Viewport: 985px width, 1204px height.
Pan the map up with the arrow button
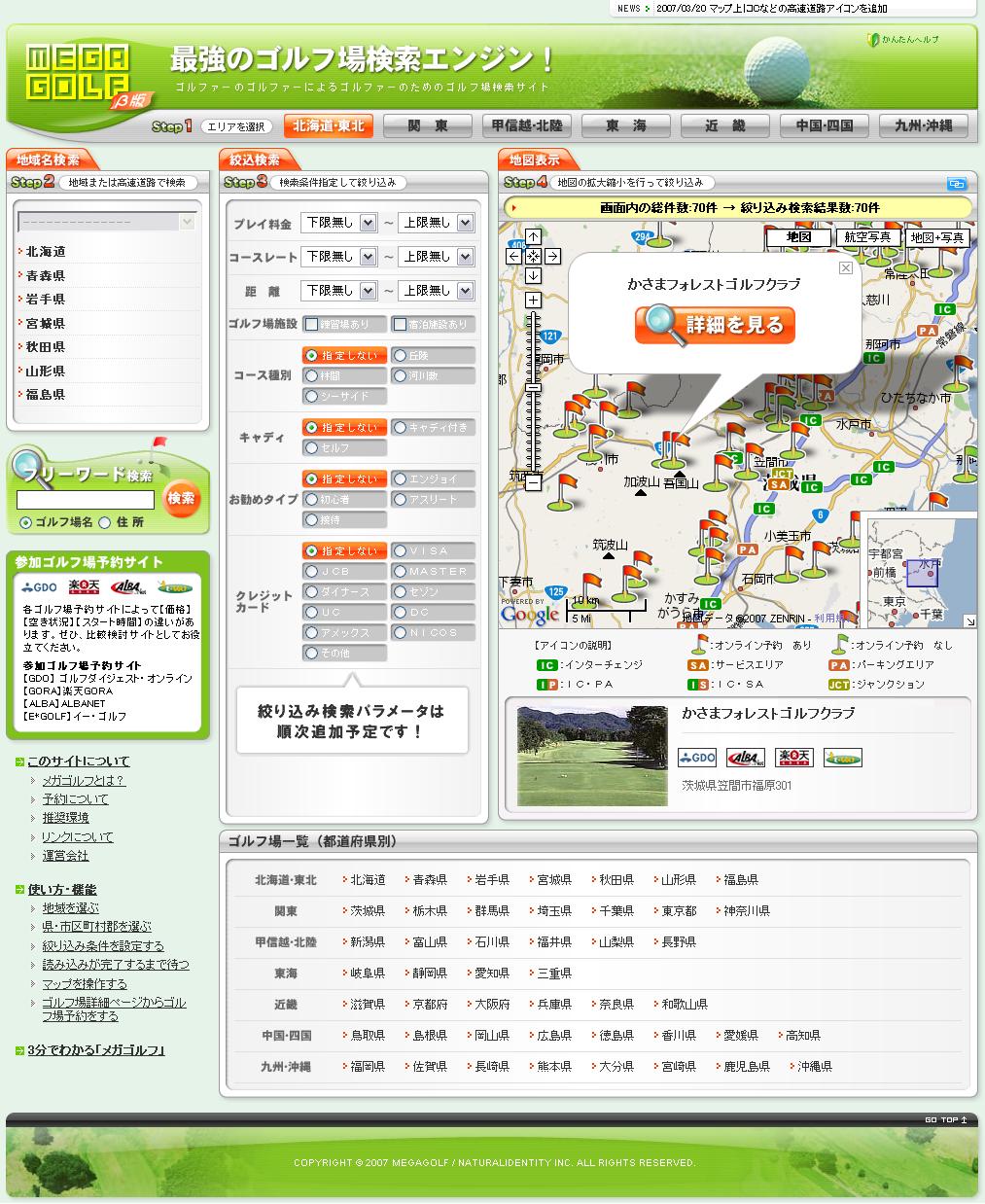point(533,237)
